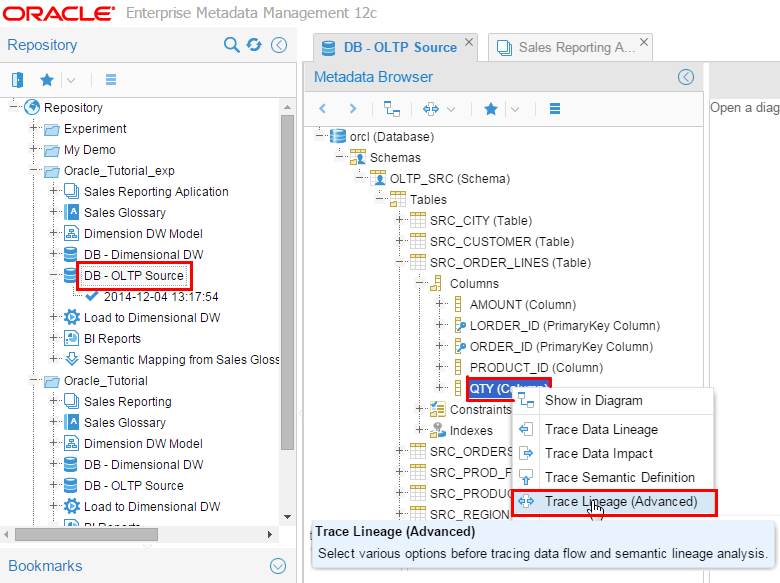The width and height of the screenshot is (780, 583).
Task: Click the Repository panel door icon
Action: tap(17, 80)
